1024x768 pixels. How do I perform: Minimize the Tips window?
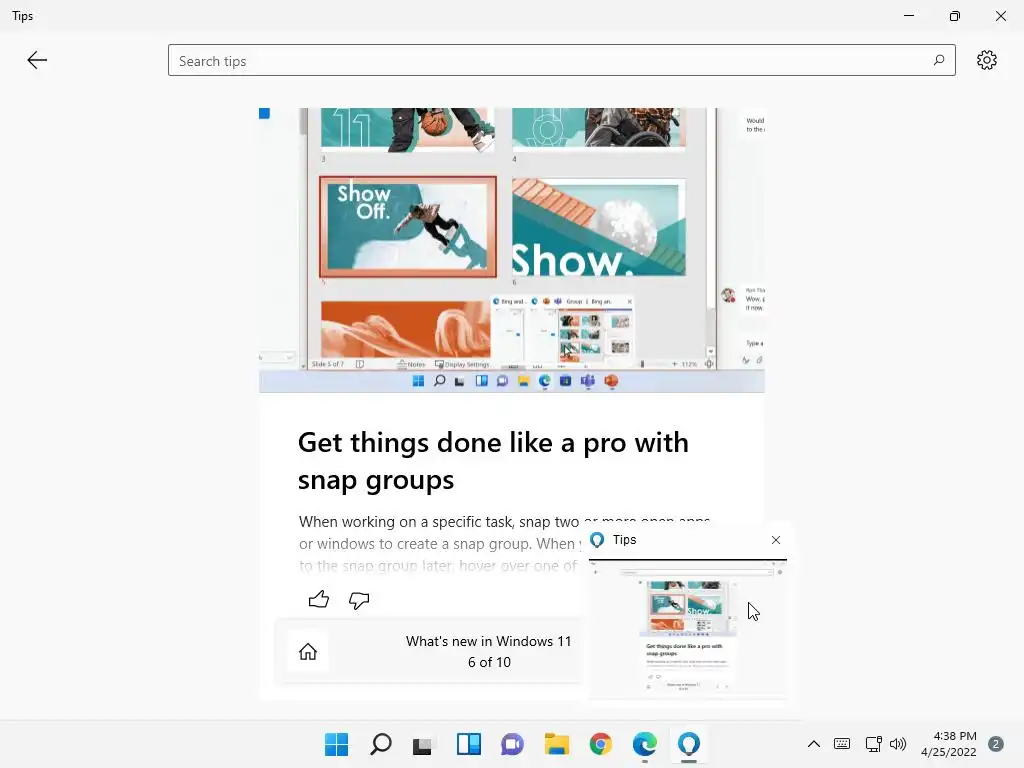point(908,16)
